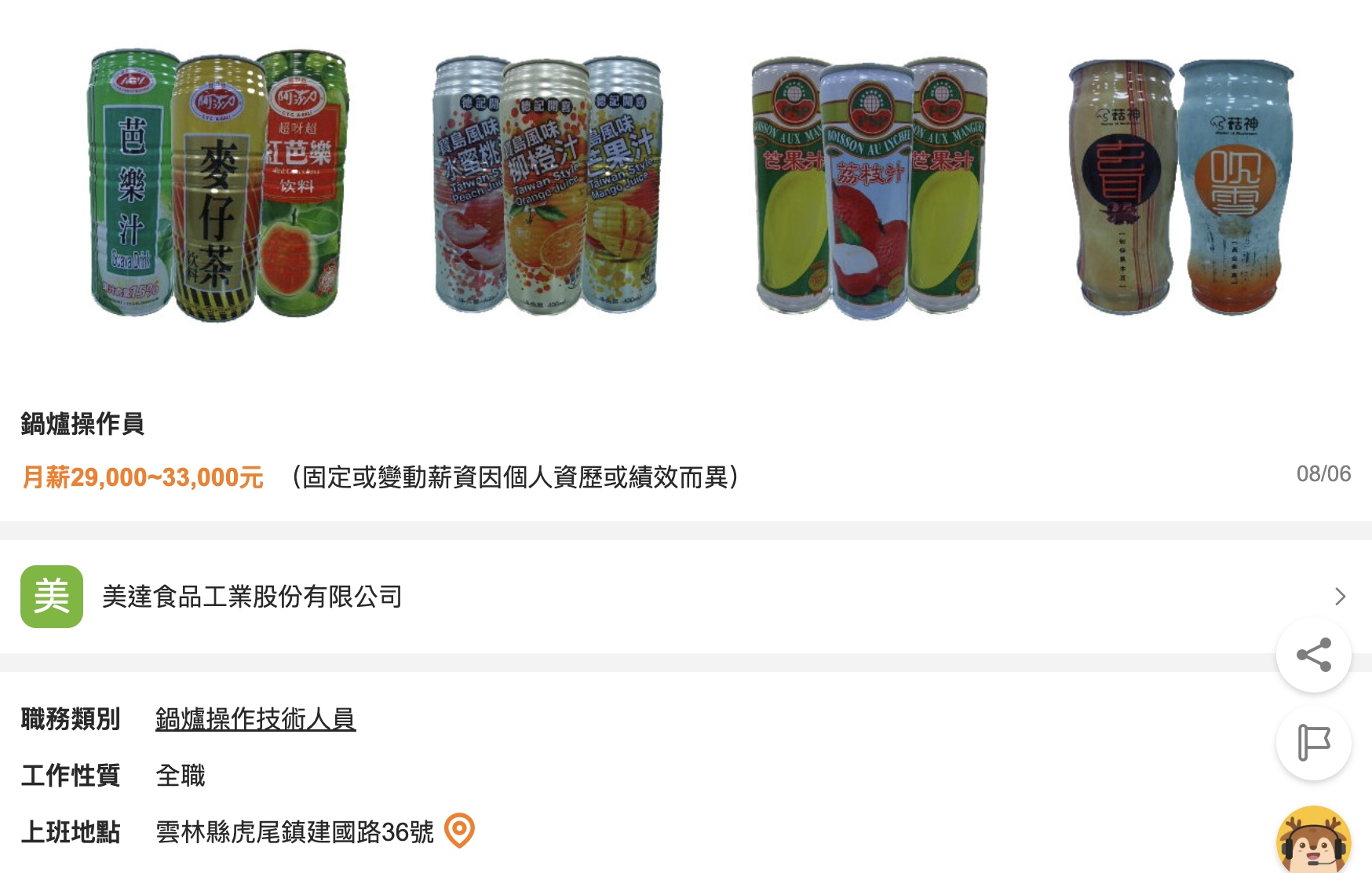Click the 08/06 posting date
This screenshot has width=1372, height=873.
tap(1323, 474)
